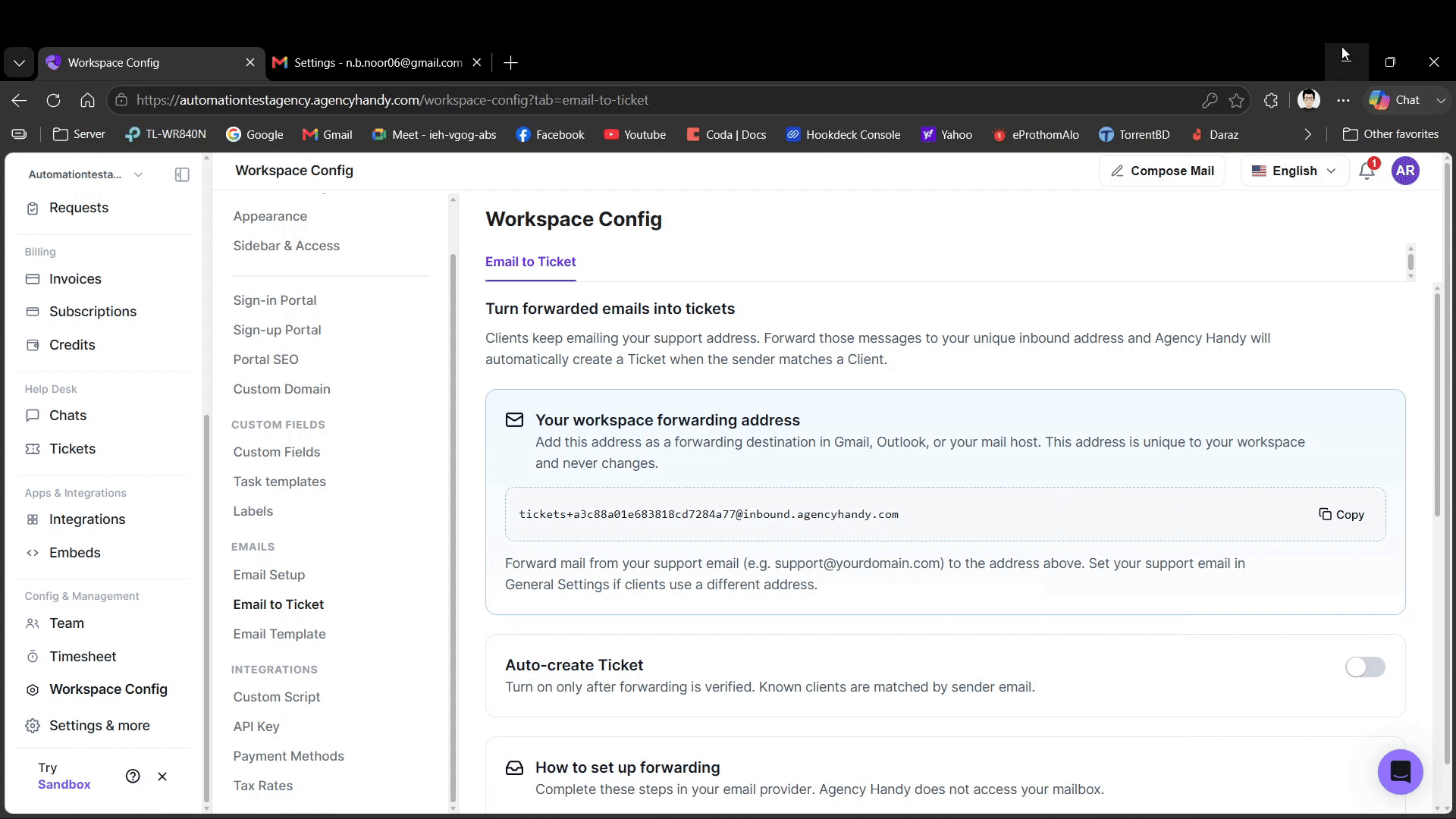The height and width of the screenshot is (819, 1456).
Task: Close the Workspace Config browser tab
Action: click(x=250, y=62)
